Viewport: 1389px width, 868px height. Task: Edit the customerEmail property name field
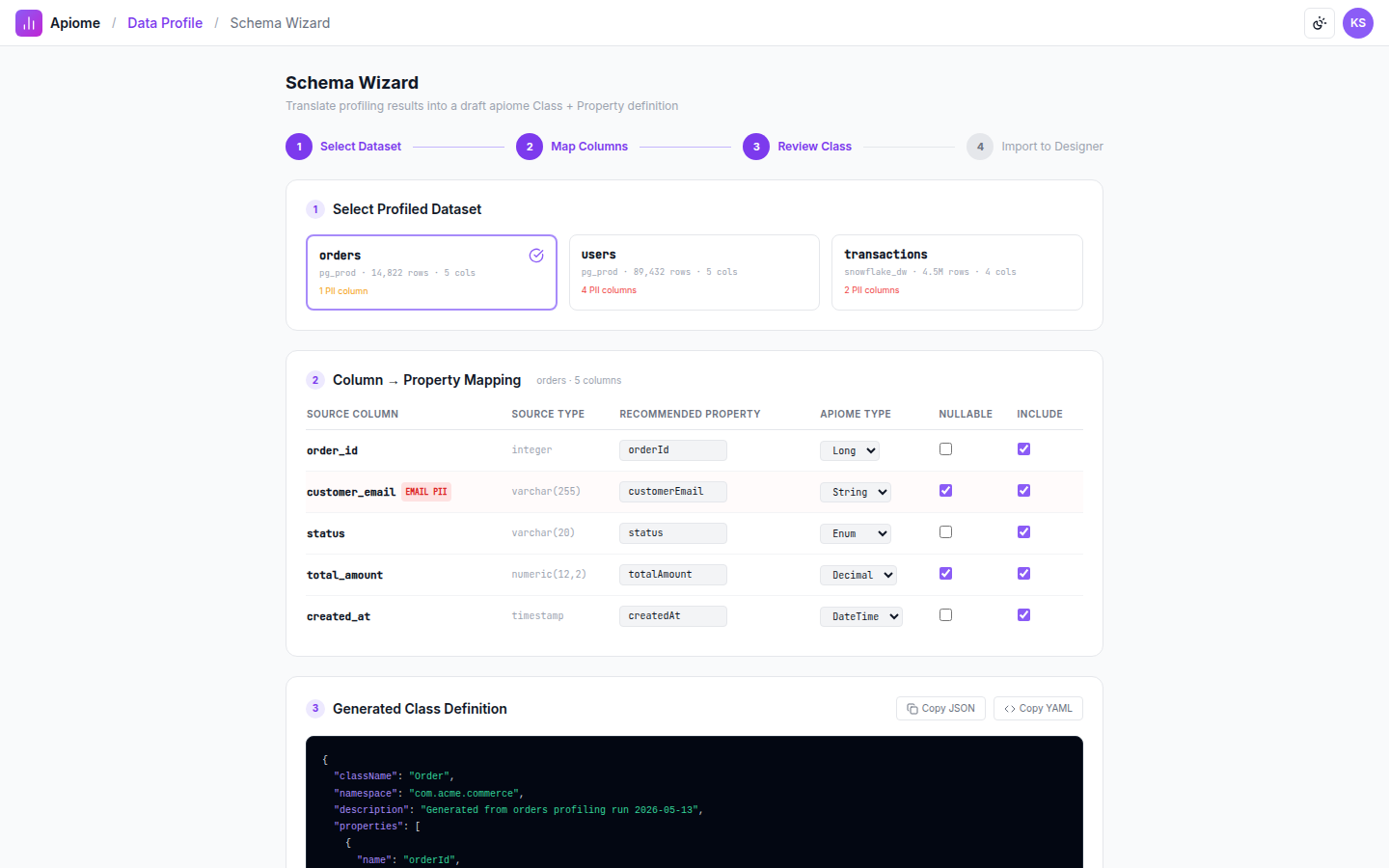[673, 492]
